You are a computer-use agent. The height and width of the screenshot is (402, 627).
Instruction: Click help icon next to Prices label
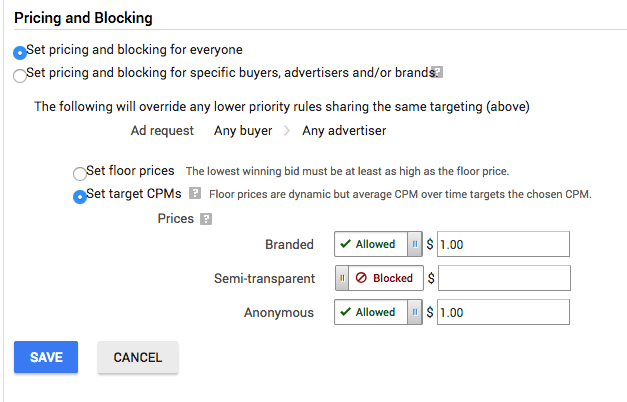pos(206,219)
